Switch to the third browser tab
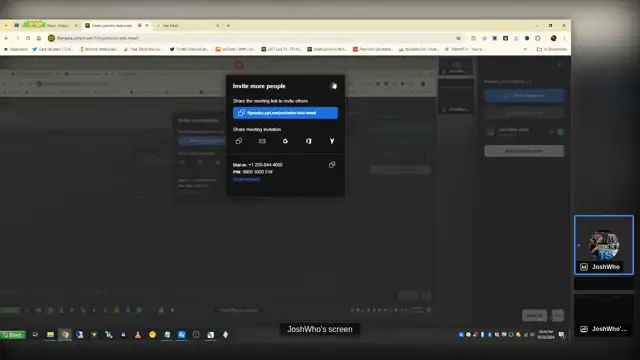Screen dimensions: 640x360 coord(188,25)
